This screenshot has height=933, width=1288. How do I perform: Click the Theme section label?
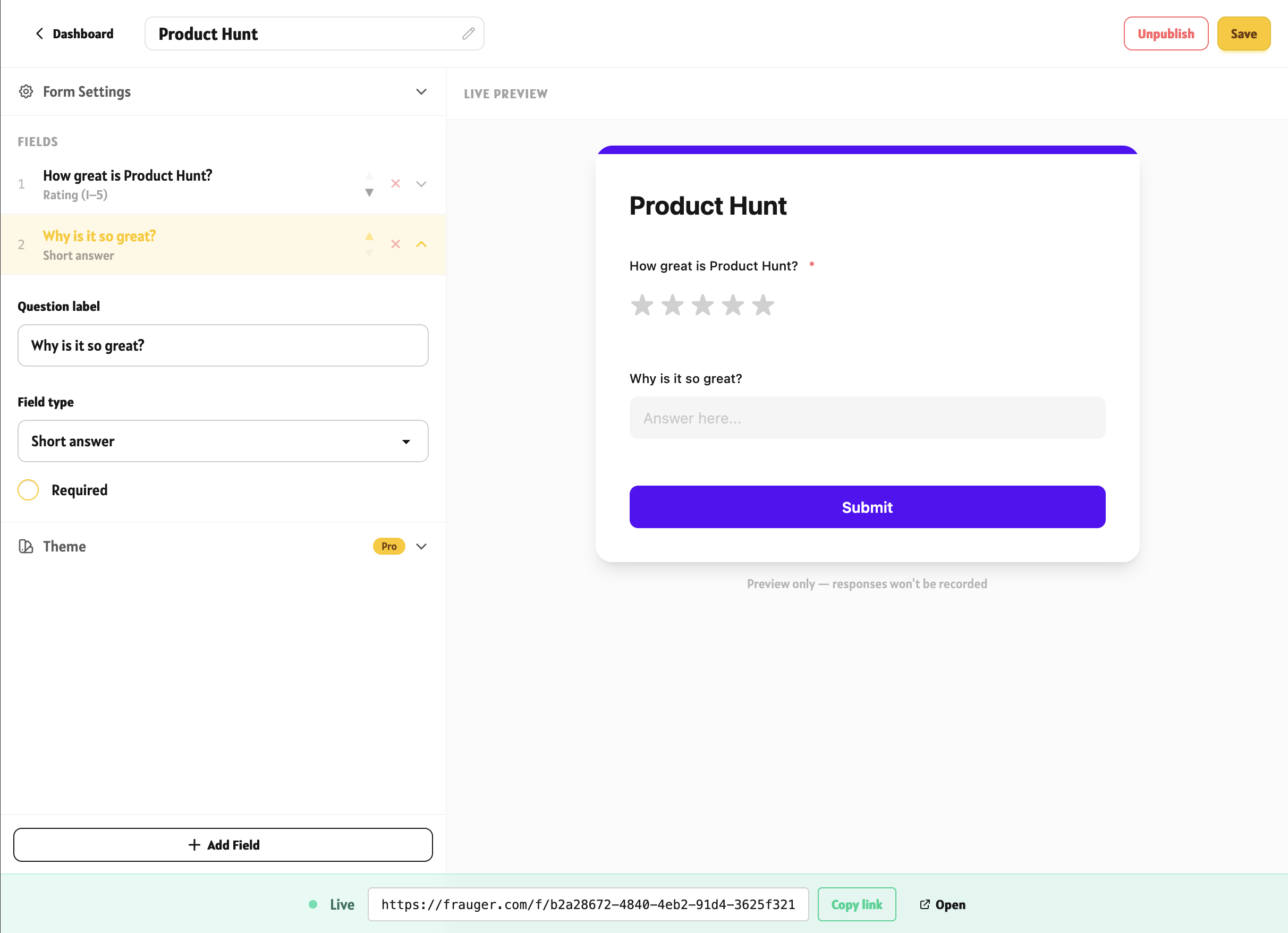point(65,546)
